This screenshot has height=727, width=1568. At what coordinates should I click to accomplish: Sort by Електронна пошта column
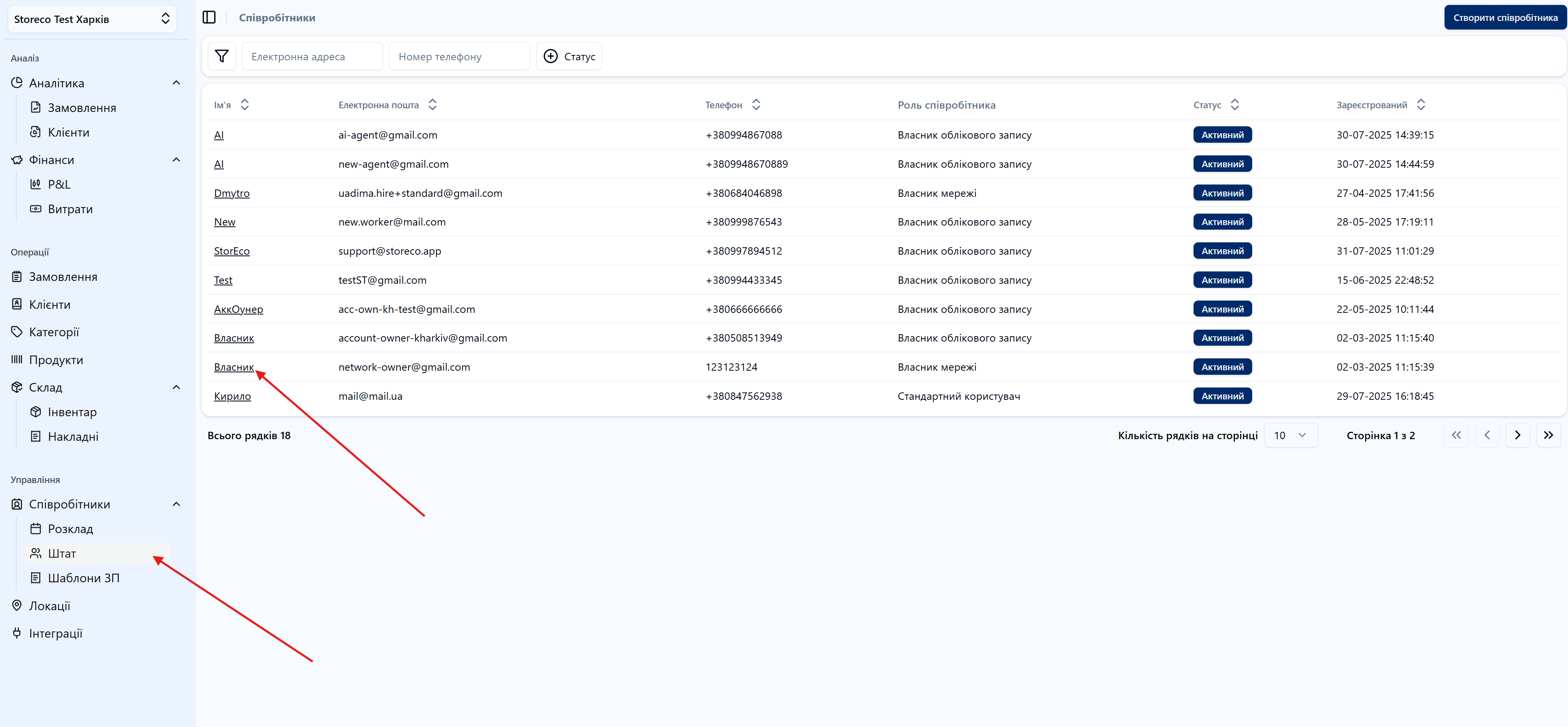tap(432, 105)
